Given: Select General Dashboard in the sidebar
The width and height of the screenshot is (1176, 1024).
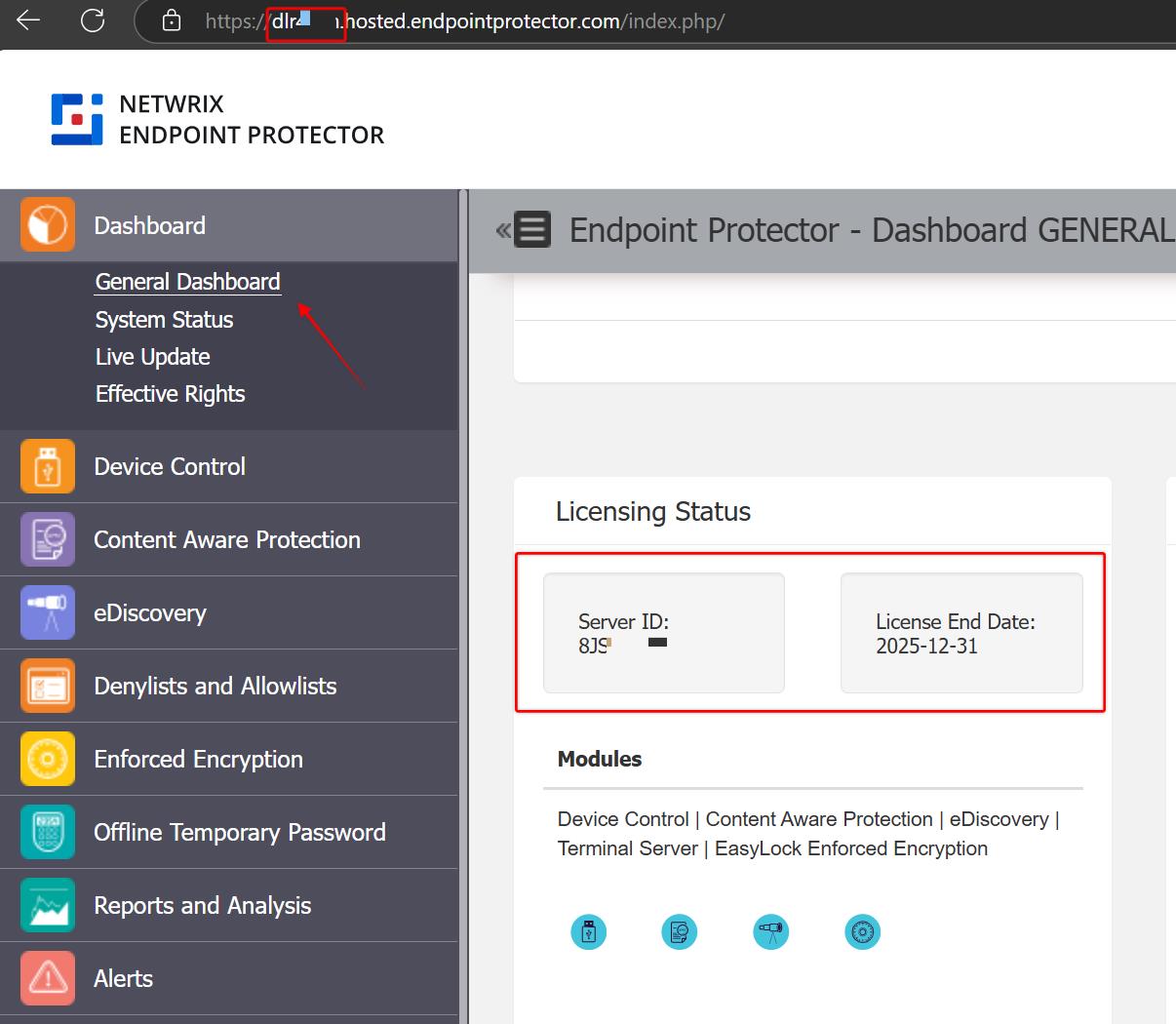Looking at the screenshot, I should 187,282.
